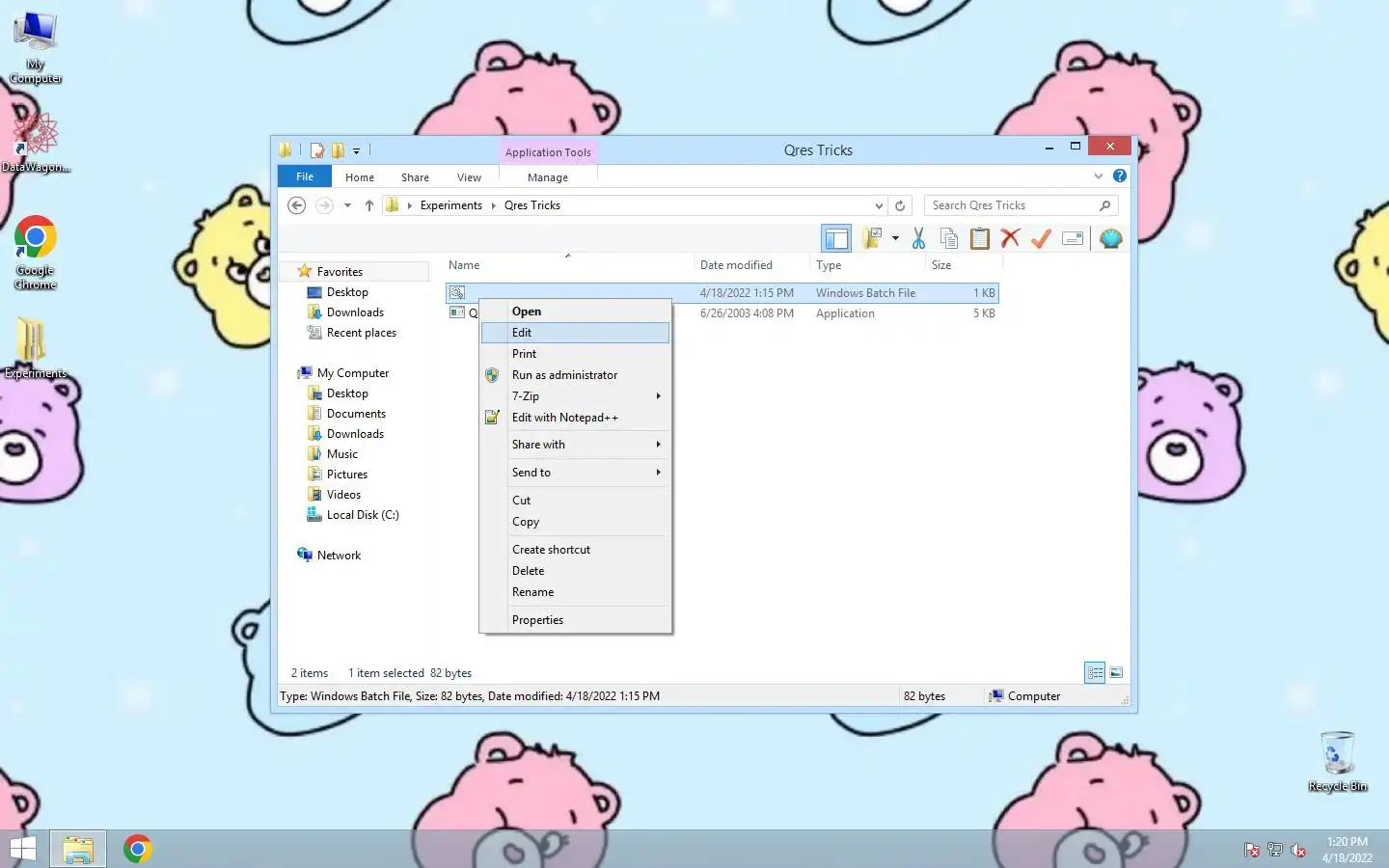Open Recent places under Favorites

click(x=351, y=333)
